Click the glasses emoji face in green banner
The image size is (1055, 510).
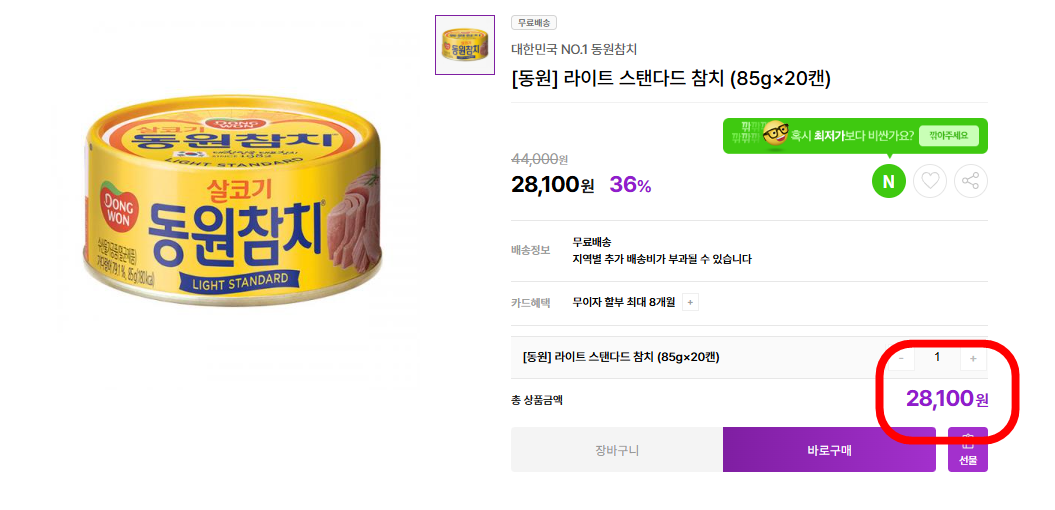point(776,135)
